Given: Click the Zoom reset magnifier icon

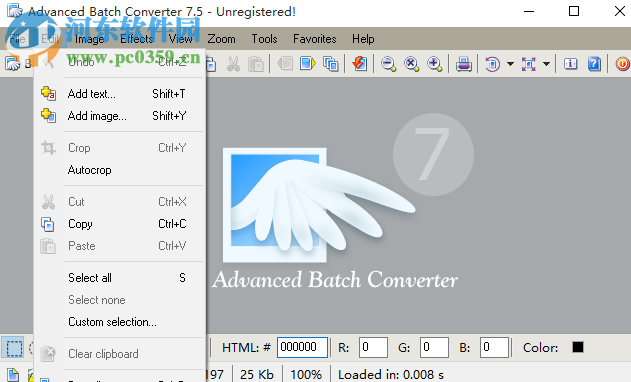Looking at the screenshot, I should [x=411, y=64].
